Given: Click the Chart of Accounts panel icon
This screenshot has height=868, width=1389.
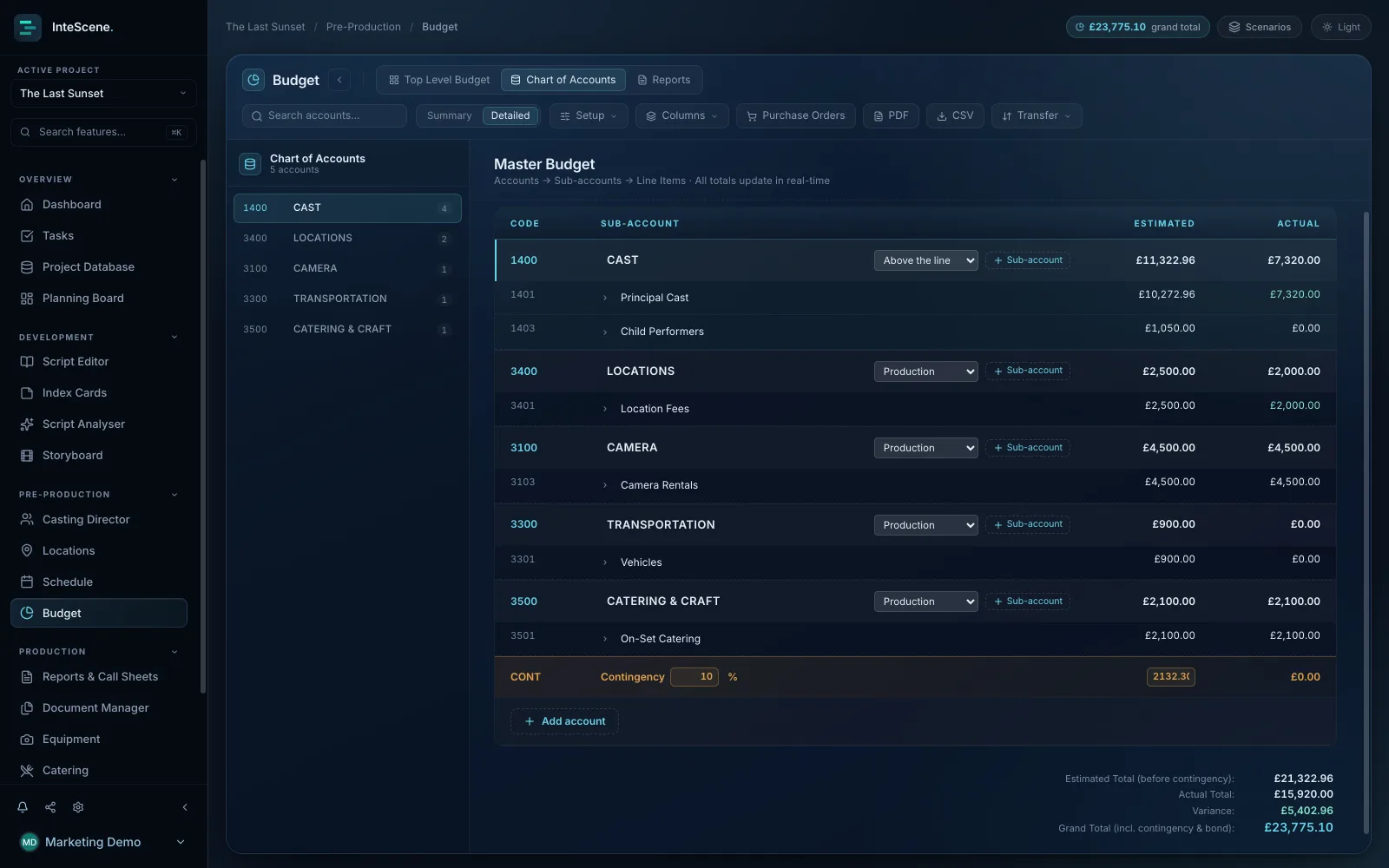Looking at the screenshot, I should point(250,163).
